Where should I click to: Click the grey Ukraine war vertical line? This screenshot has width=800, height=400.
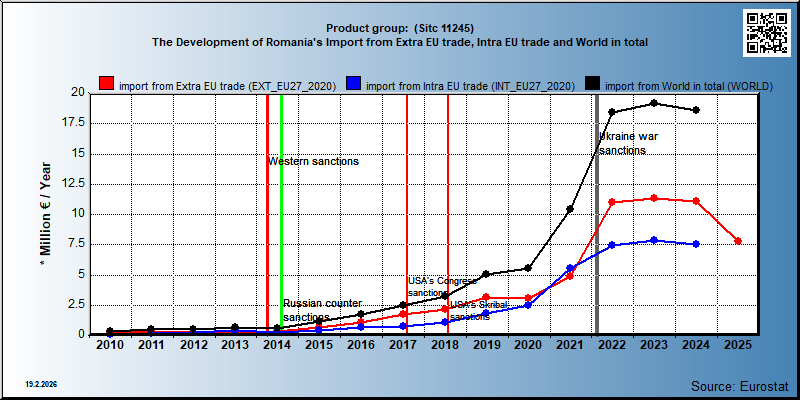597,214
